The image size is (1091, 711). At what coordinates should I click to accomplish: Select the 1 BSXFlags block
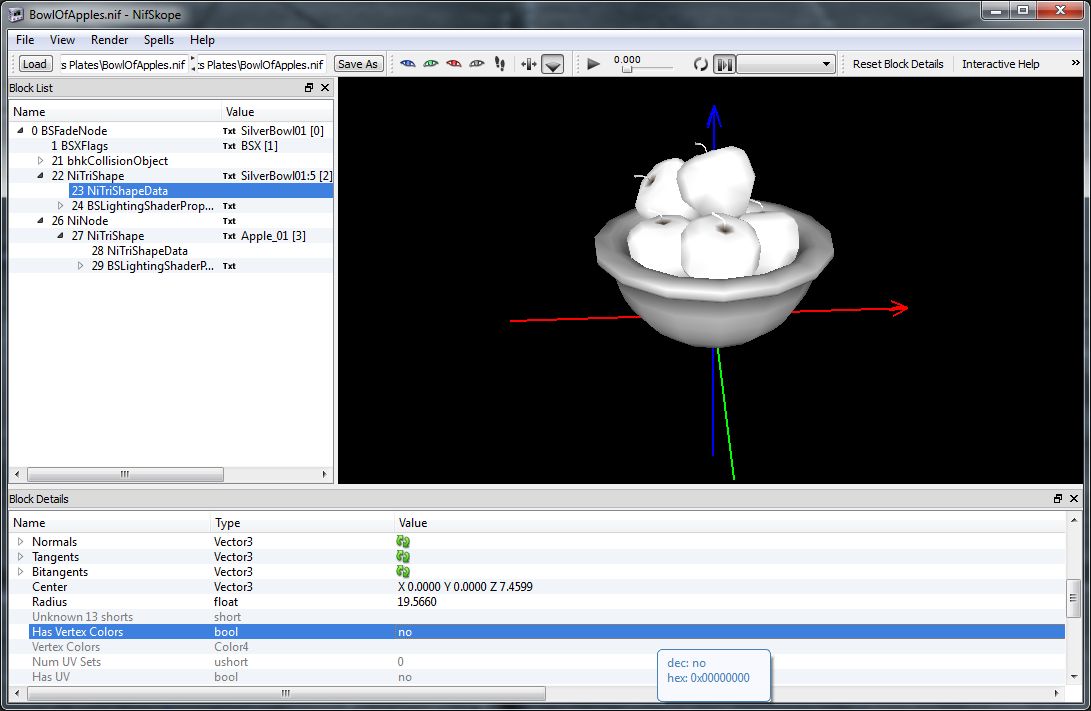pyautogui.click(x=79, y=146)
